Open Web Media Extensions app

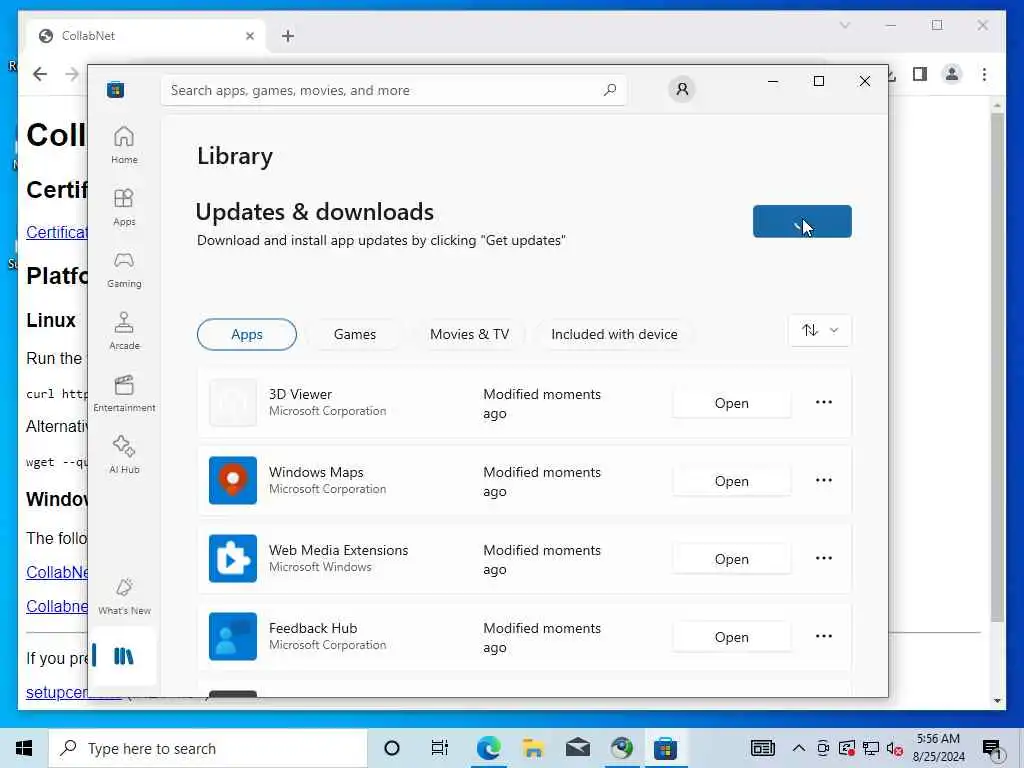coord(731,559)
